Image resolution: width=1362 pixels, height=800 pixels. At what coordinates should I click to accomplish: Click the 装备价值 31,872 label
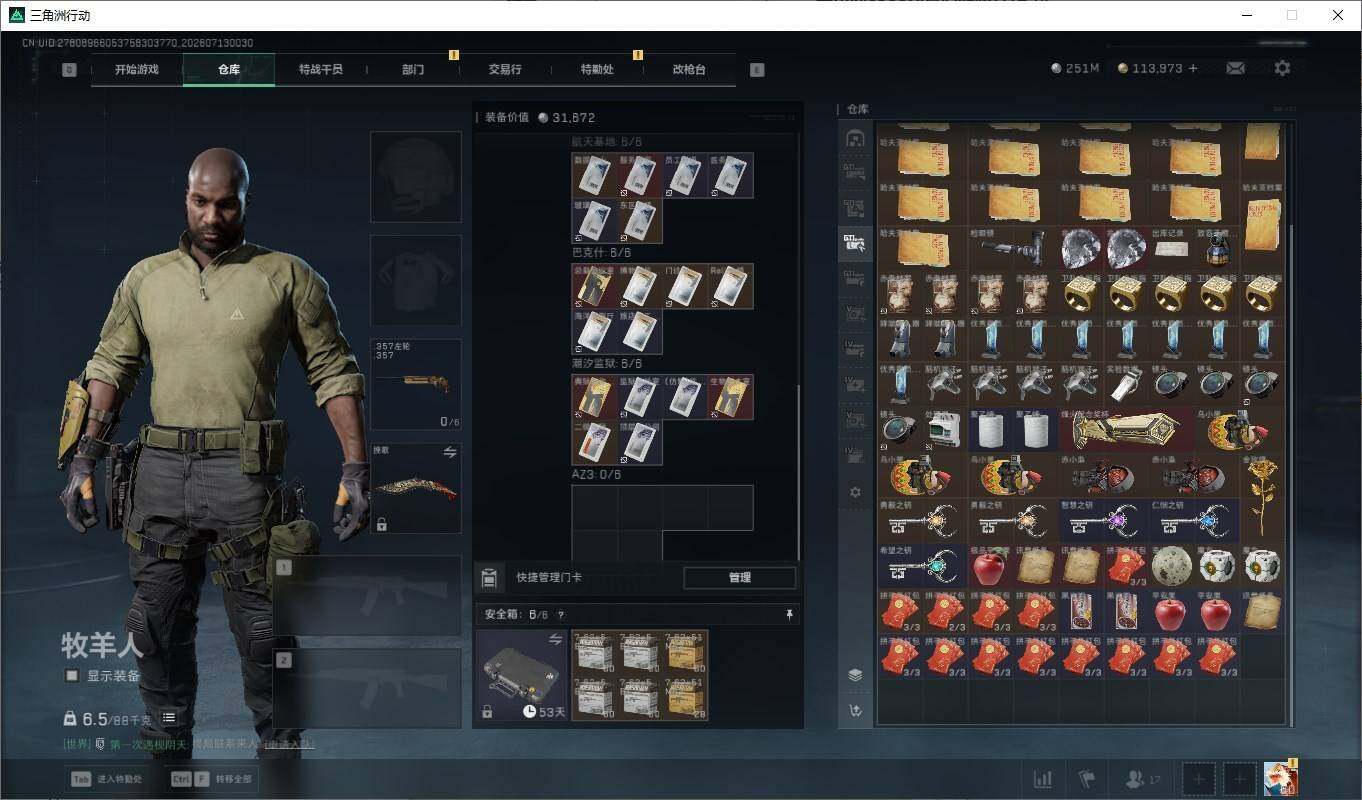[540, 117]
